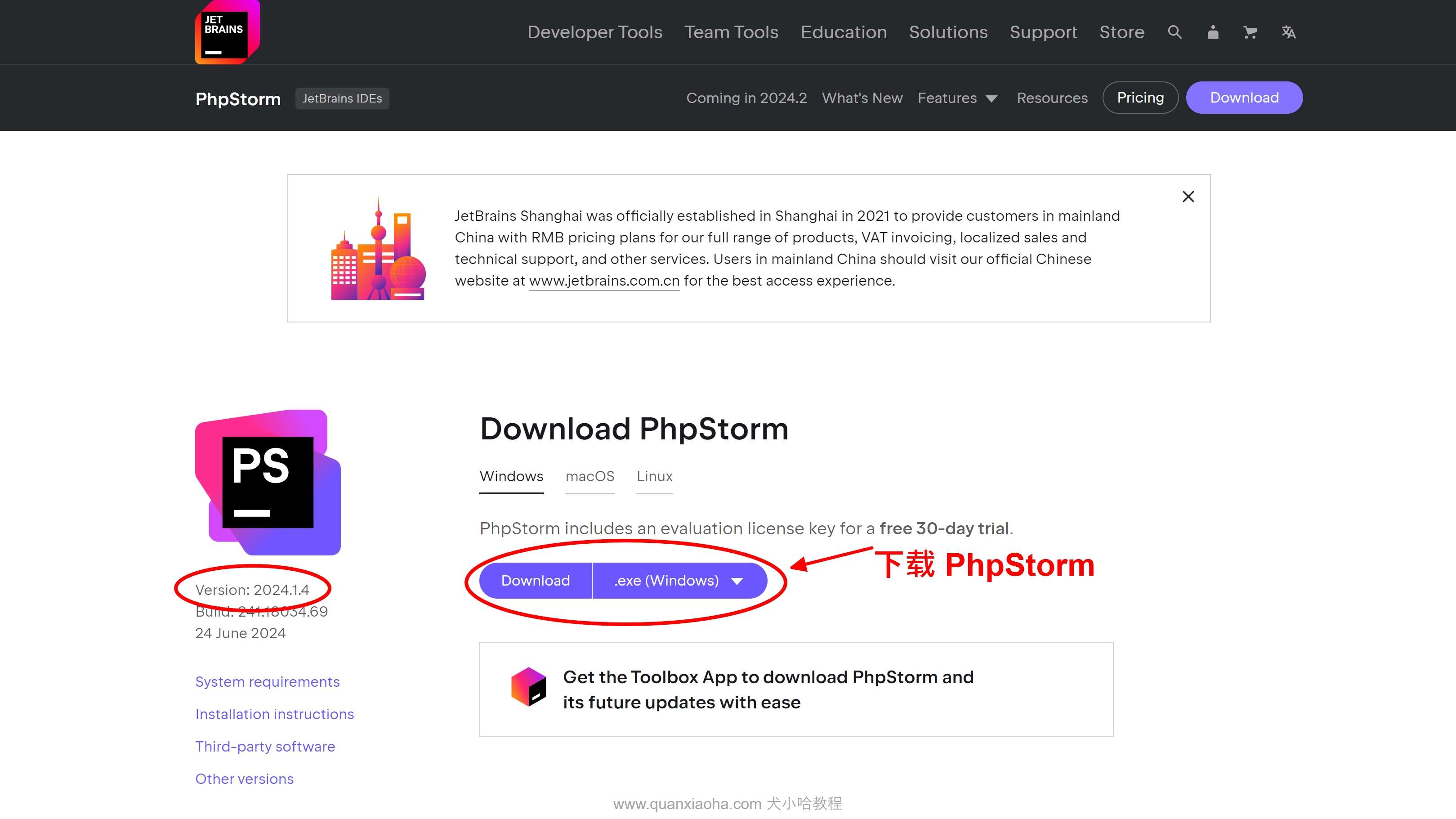Click the header Download button
The image size is (1456, 819).
tap(1244, 98)
